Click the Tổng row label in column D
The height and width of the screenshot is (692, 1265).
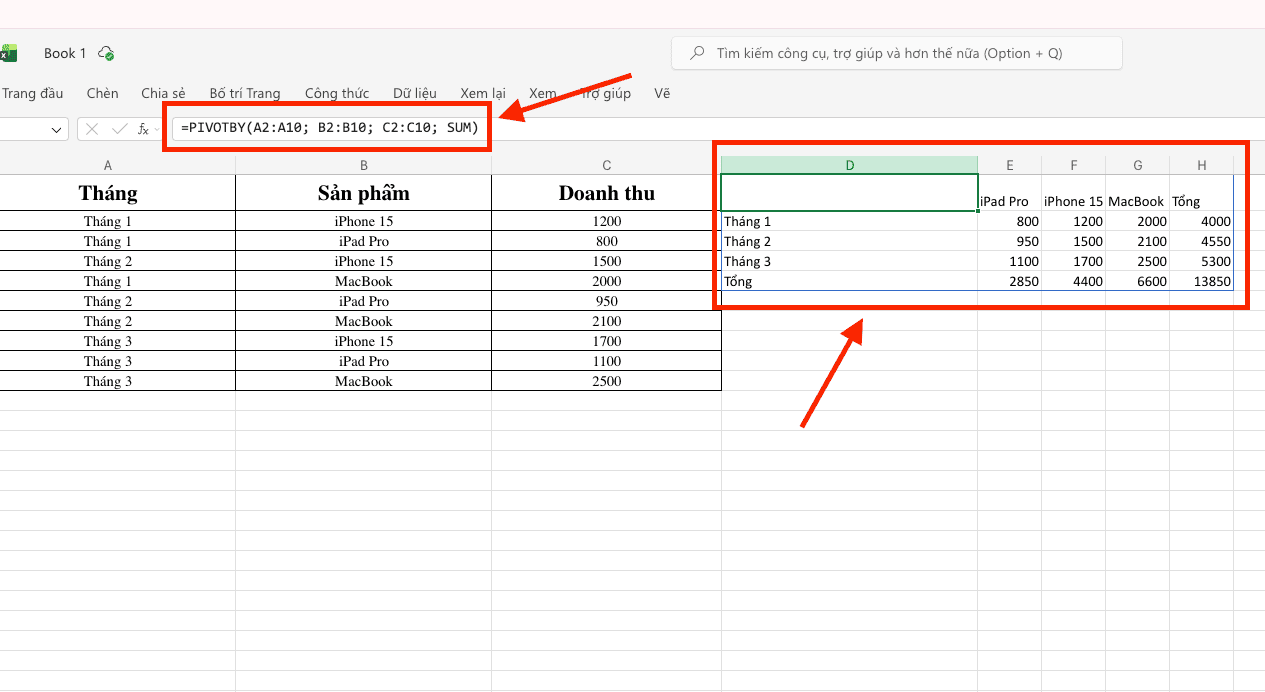(x=849, y=281)
